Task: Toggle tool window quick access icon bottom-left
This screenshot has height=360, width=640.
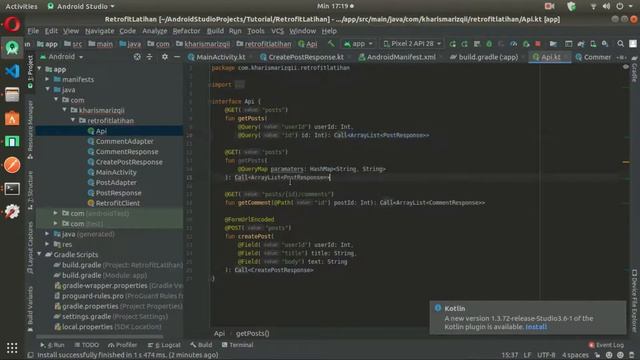Action: pyautogui.click(x=30, y=355)
